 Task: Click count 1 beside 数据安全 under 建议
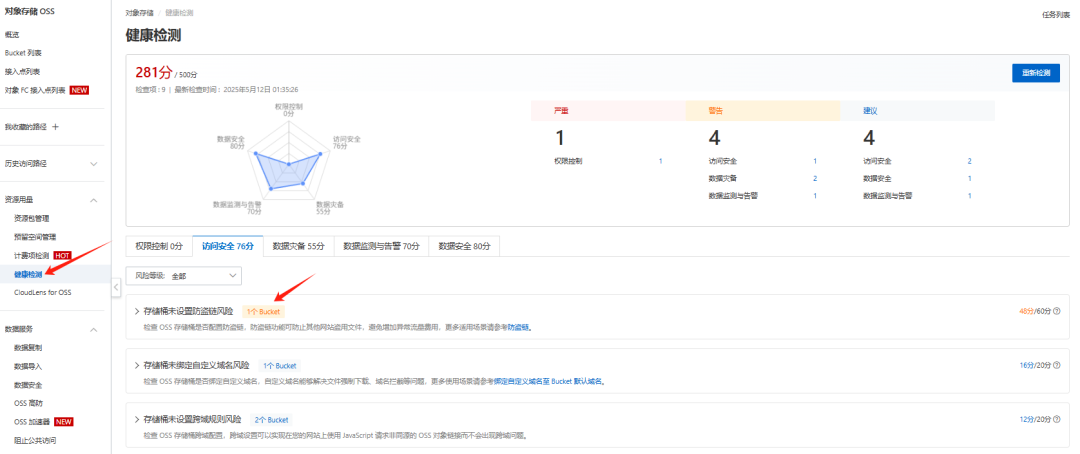coord(969,178)
